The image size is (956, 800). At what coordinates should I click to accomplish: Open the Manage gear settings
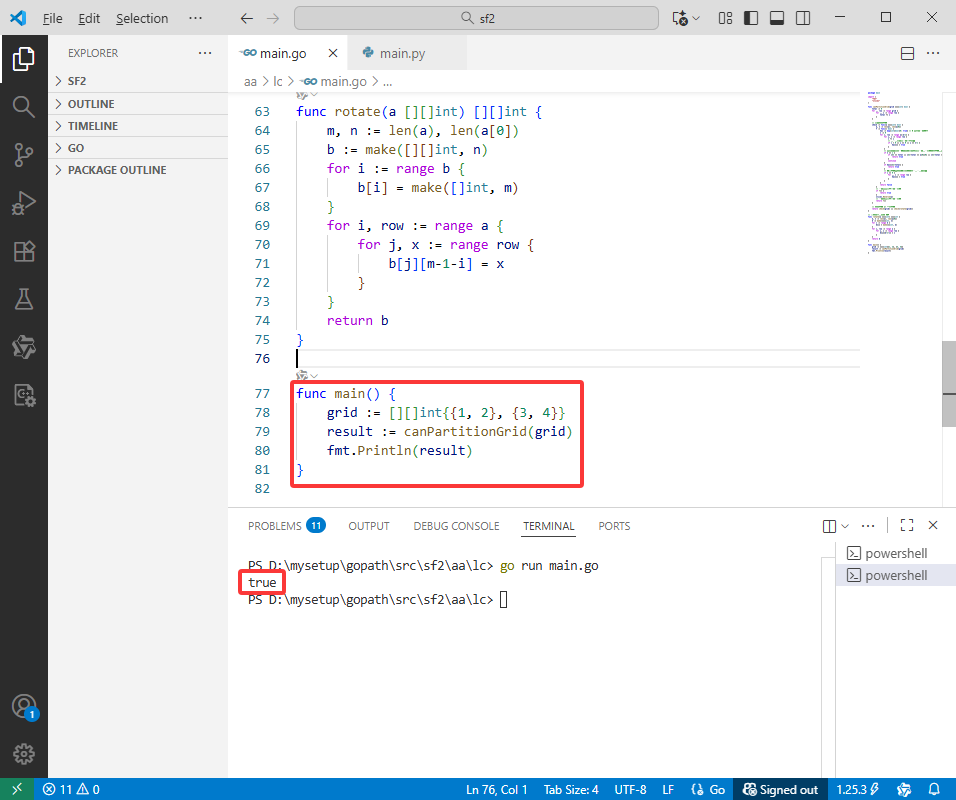tap(23, 754)
